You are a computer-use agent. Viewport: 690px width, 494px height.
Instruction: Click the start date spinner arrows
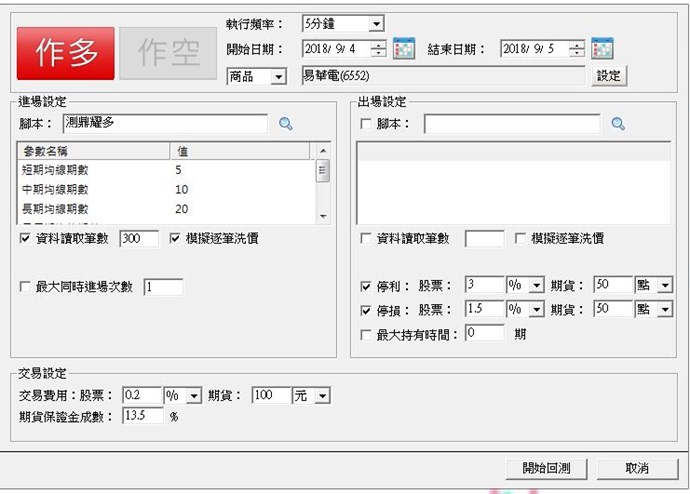coord(378,49)
